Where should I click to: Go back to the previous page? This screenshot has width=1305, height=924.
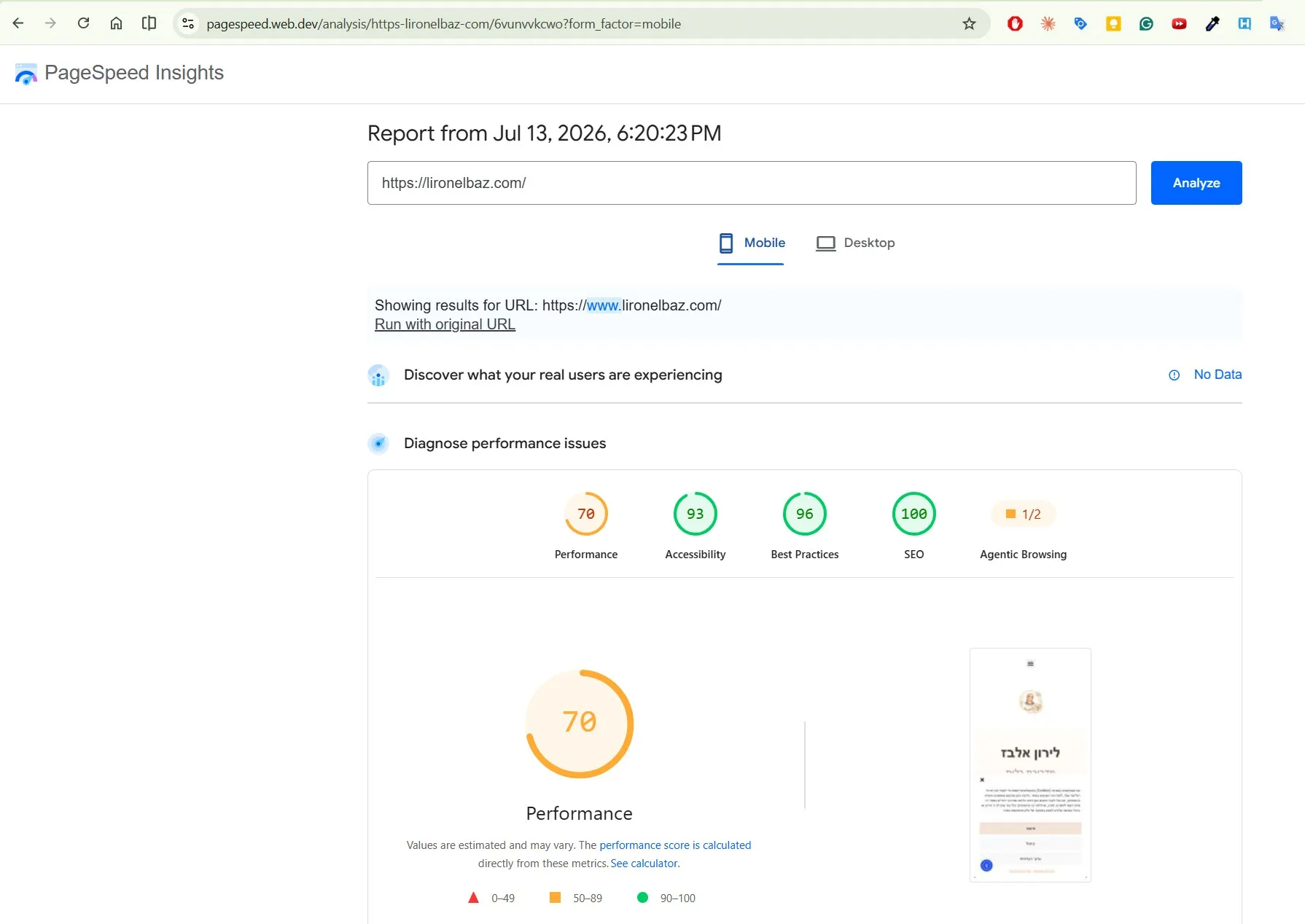point(18,23)
